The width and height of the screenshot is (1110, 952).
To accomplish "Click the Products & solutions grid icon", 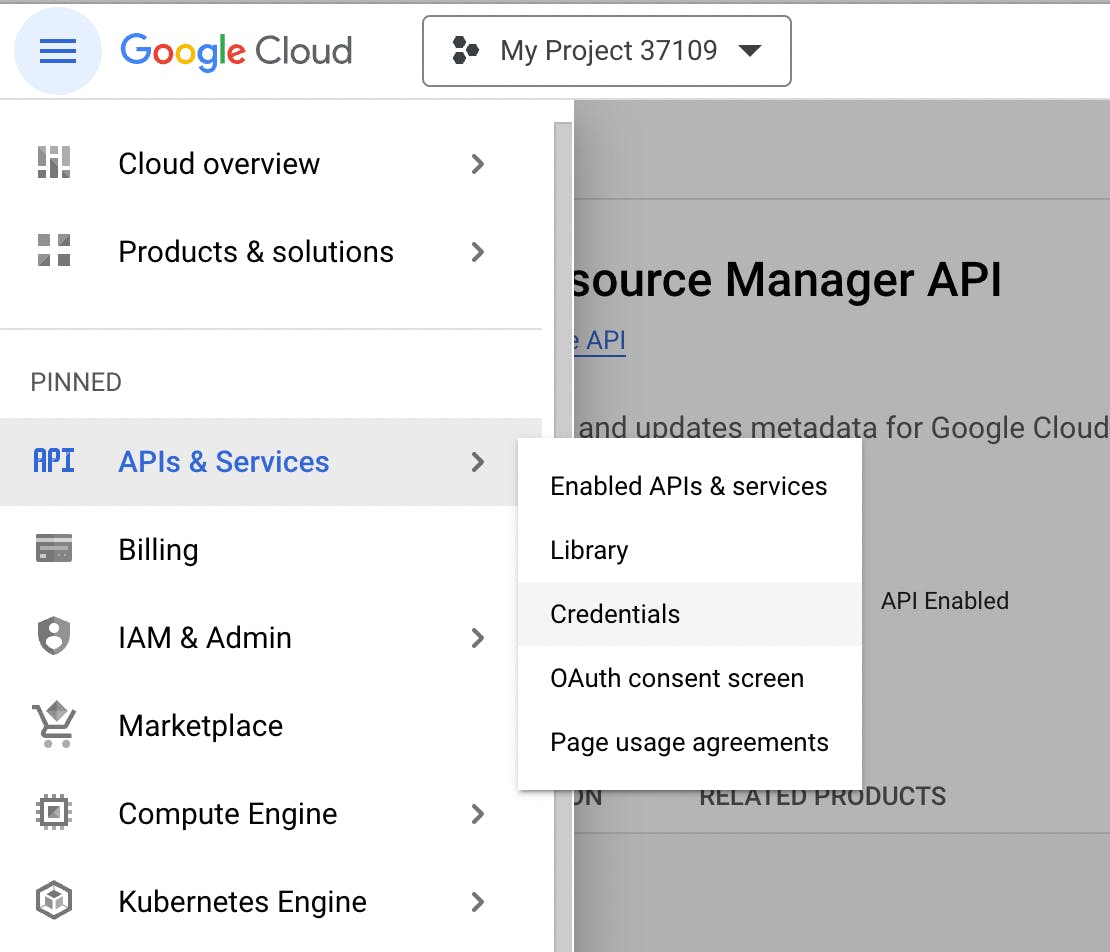I will click(x=54, y=251).
